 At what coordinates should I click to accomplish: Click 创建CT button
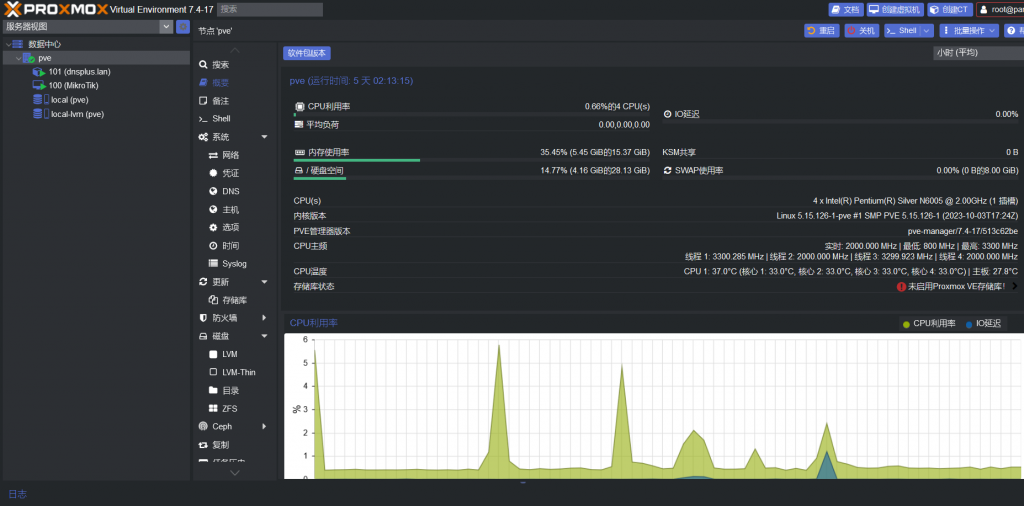coord(950,10)
